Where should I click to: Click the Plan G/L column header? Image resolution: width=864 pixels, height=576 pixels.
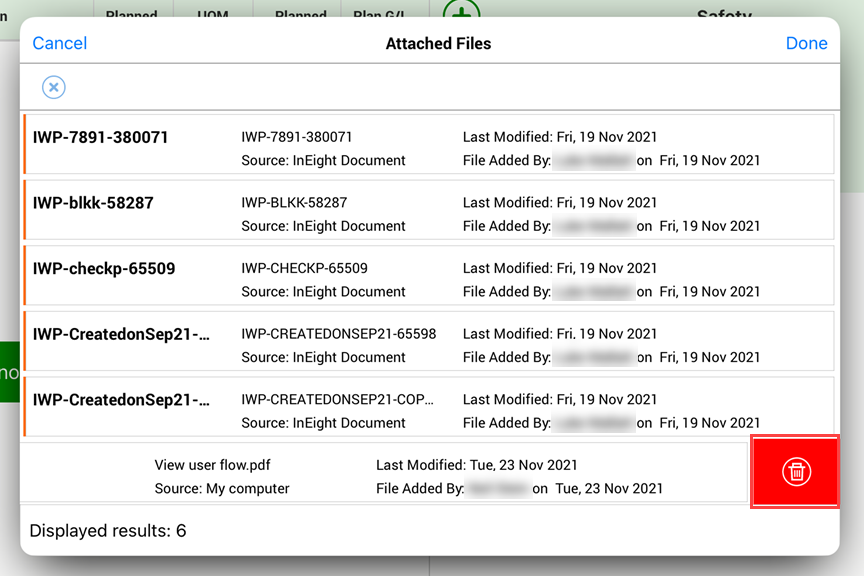379,15
